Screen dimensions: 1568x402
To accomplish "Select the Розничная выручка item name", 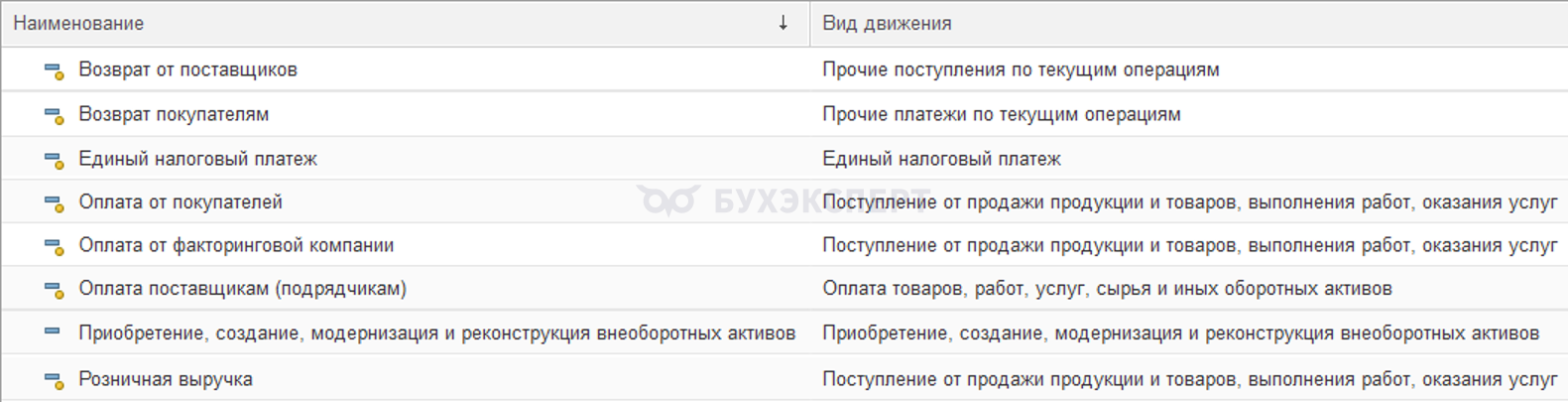I will point(166,379).
